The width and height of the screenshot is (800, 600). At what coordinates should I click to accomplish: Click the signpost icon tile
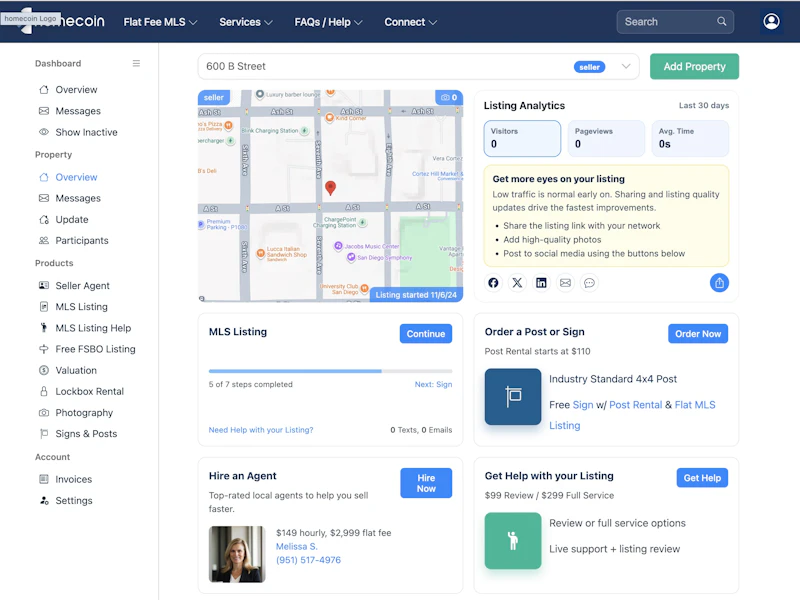[x=513, y=396]
